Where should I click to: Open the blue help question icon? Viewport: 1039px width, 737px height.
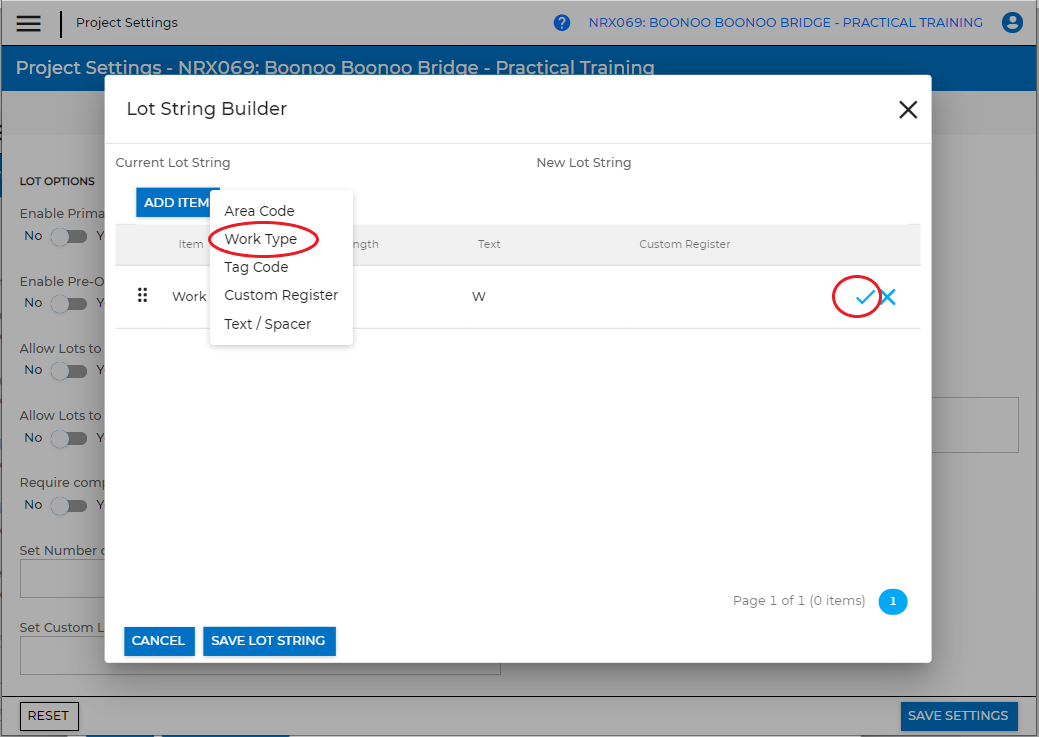[561, 23]
